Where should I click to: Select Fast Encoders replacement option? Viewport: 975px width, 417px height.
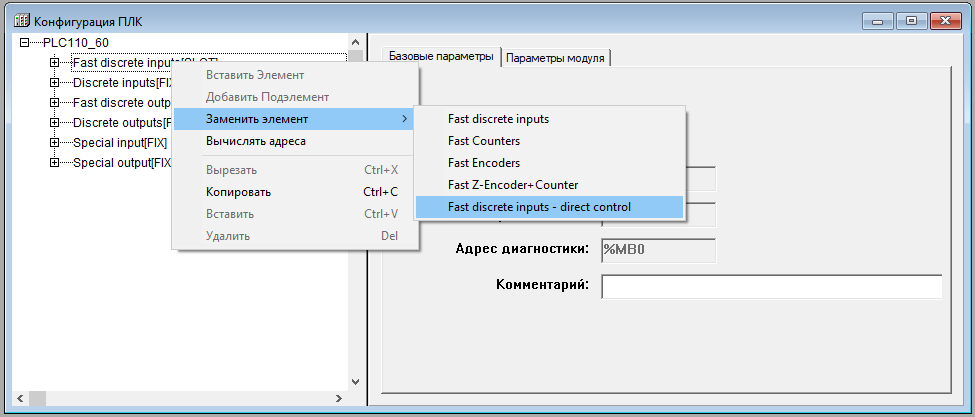(x=484, y=163)
